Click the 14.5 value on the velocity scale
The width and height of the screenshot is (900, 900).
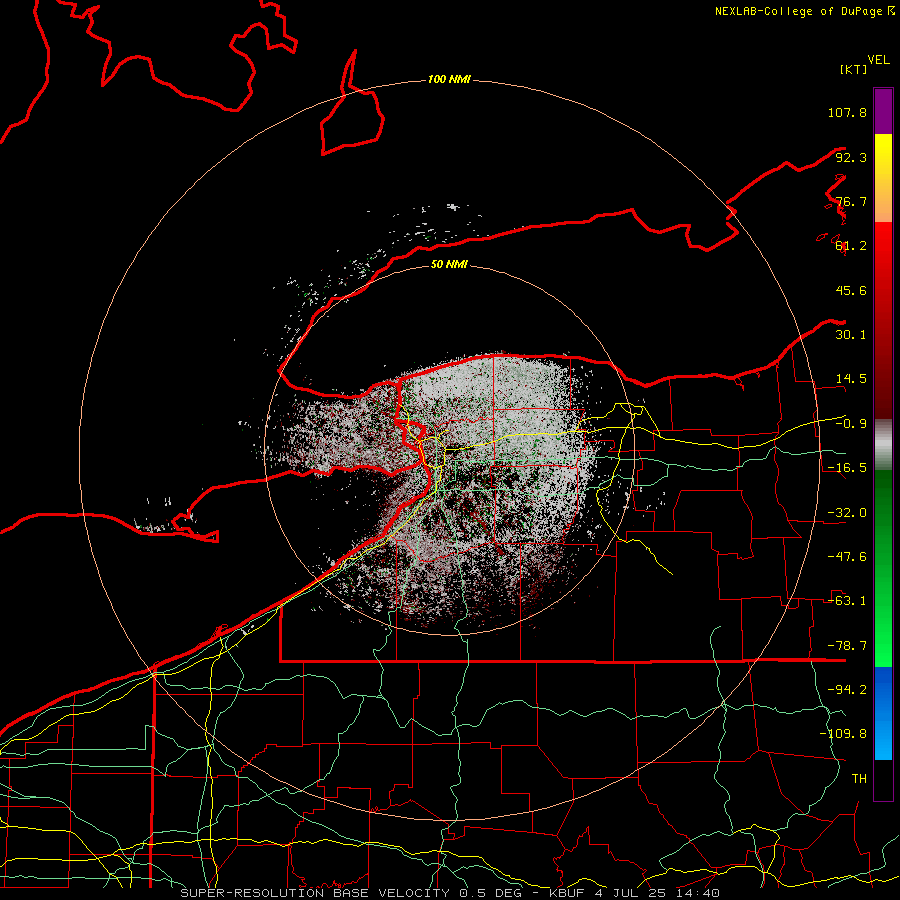(851, 379)
